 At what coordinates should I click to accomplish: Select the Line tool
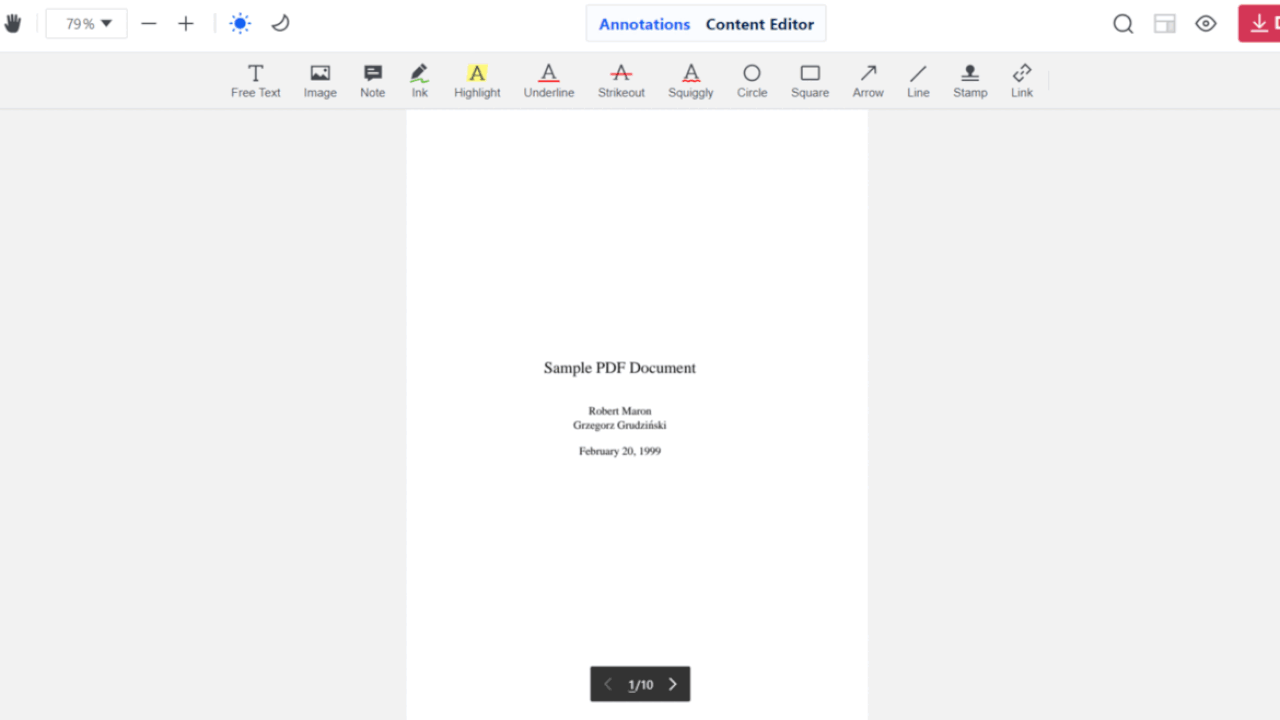[x=918, y=81]
